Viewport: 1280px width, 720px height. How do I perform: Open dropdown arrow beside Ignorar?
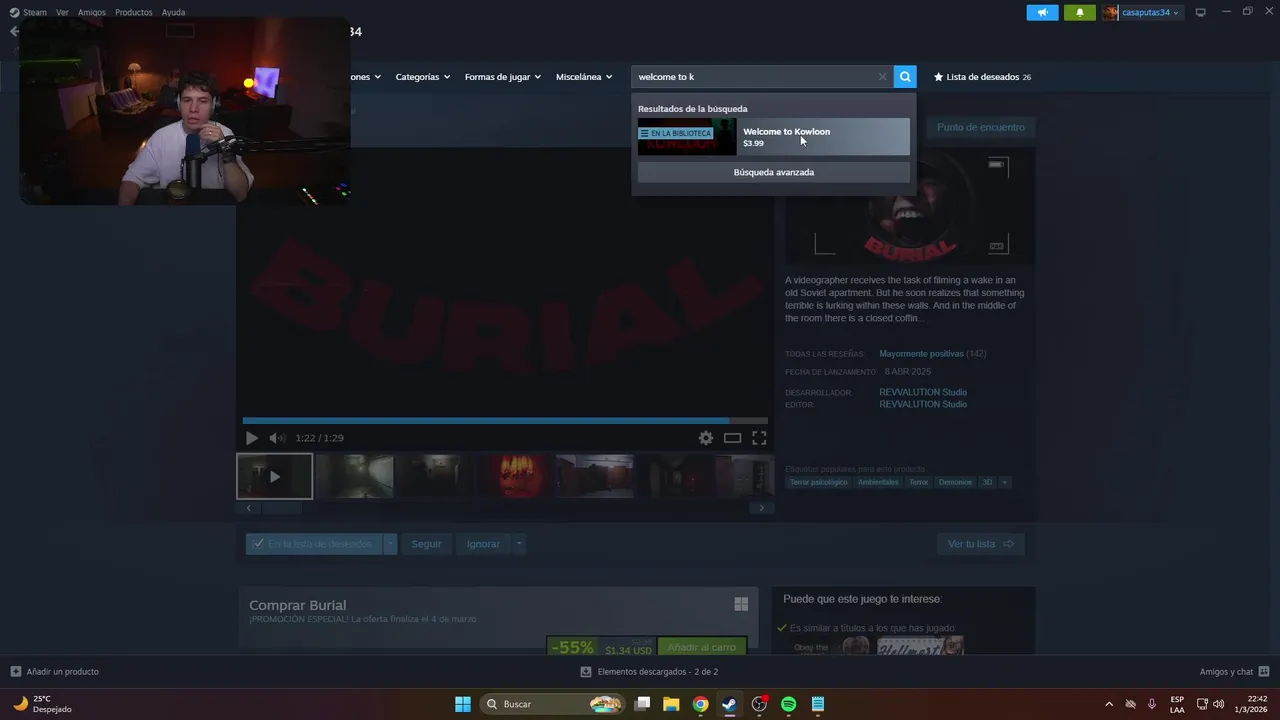tap(518, 544)
